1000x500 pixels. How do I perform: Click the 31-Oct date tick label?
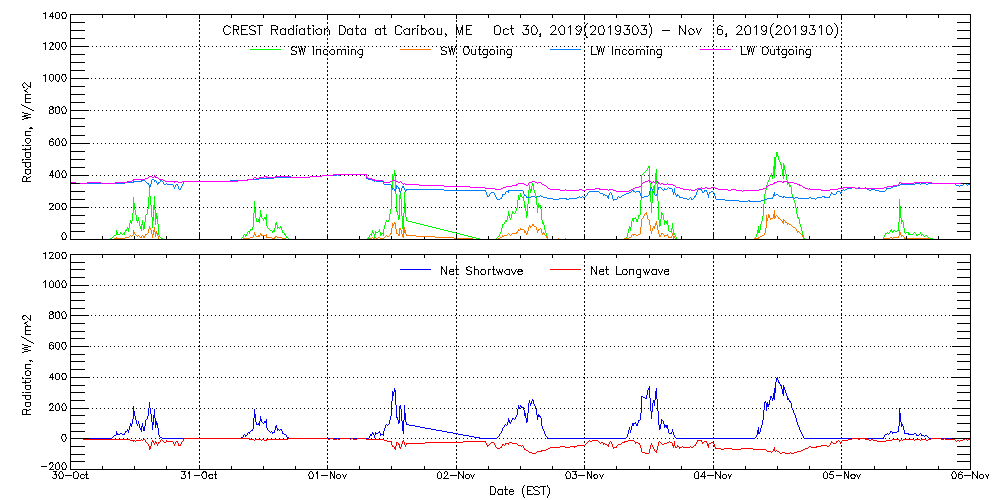(x=200, y=477)
